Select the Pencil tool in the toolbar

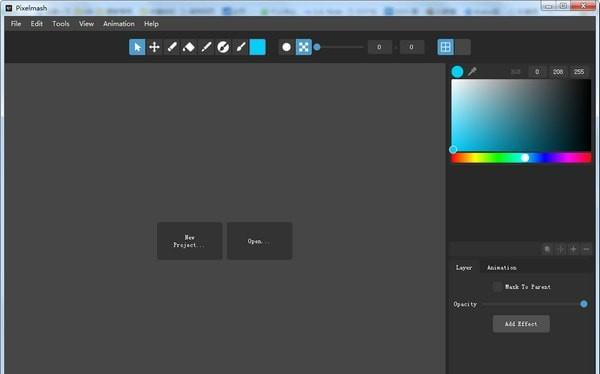tap(172, 47)
